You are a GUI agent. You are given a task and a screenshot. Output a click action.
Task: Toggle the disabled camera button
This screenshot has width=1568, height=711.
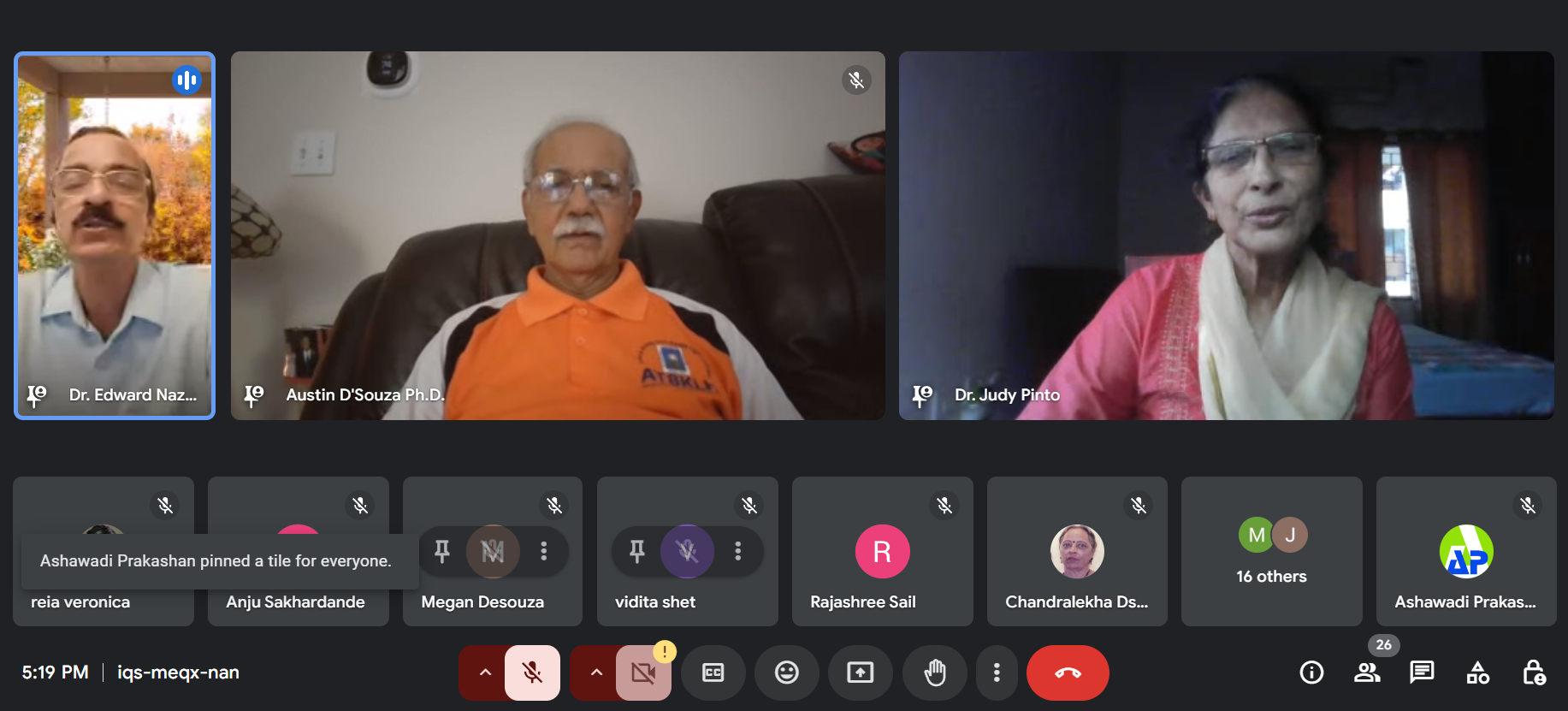coord(643,672)
